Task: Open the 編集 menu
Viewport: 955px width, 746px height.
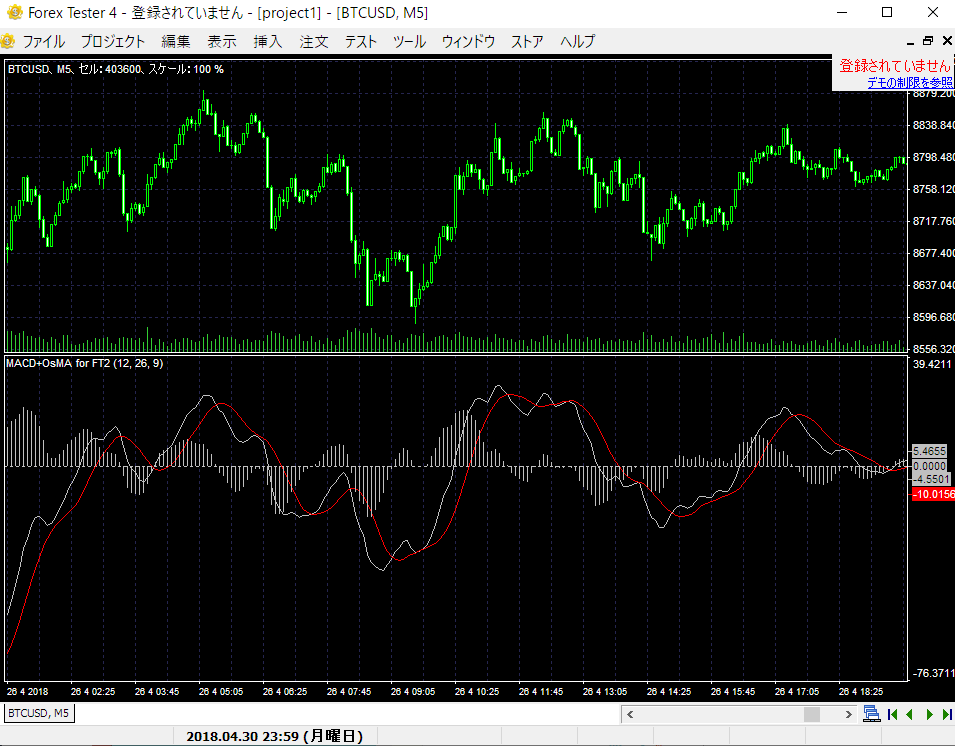Action: pyautogui.click(x=175, y=41)
